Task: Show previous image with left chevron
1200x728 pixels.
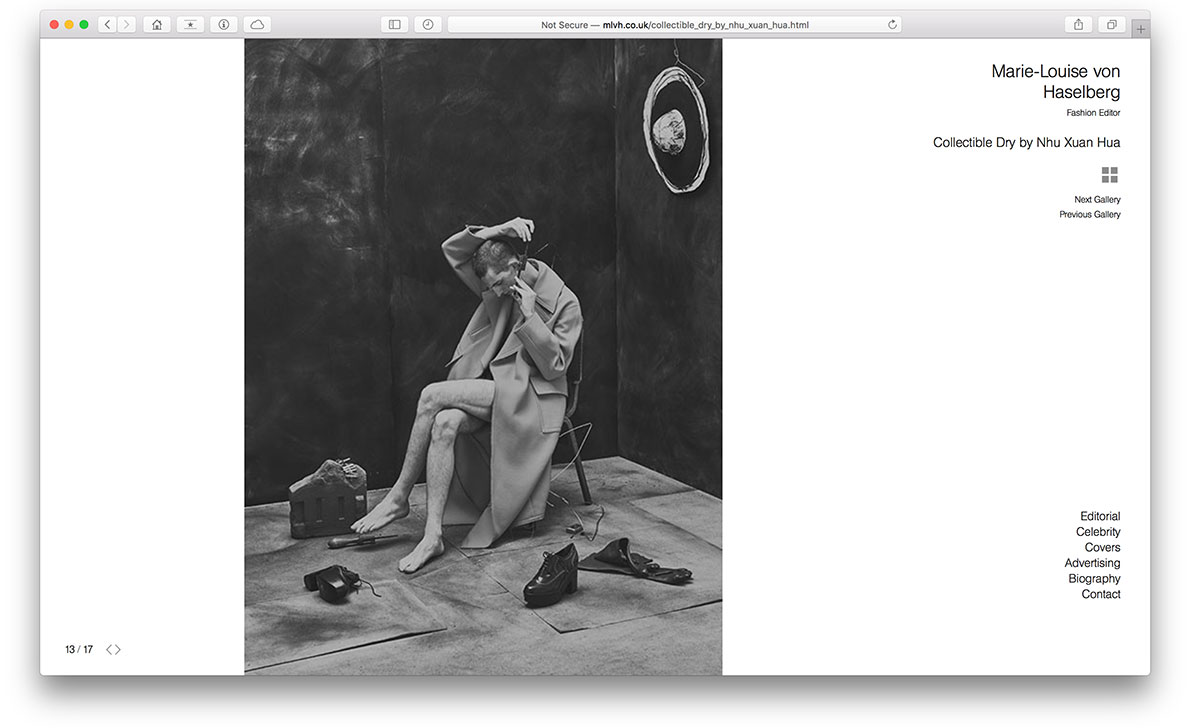Action: click(x=109, y=649)
